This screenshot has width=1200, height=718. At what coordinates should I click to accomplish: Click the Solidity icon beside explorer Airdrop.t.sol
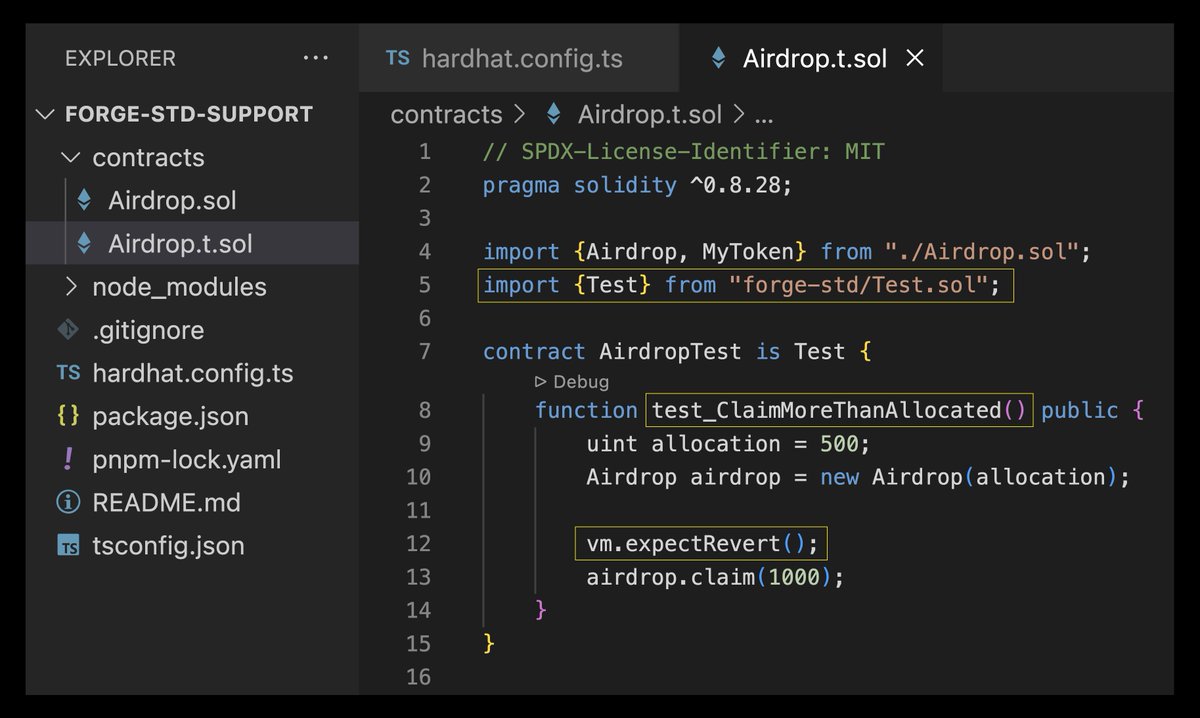(x=84, y=243)
